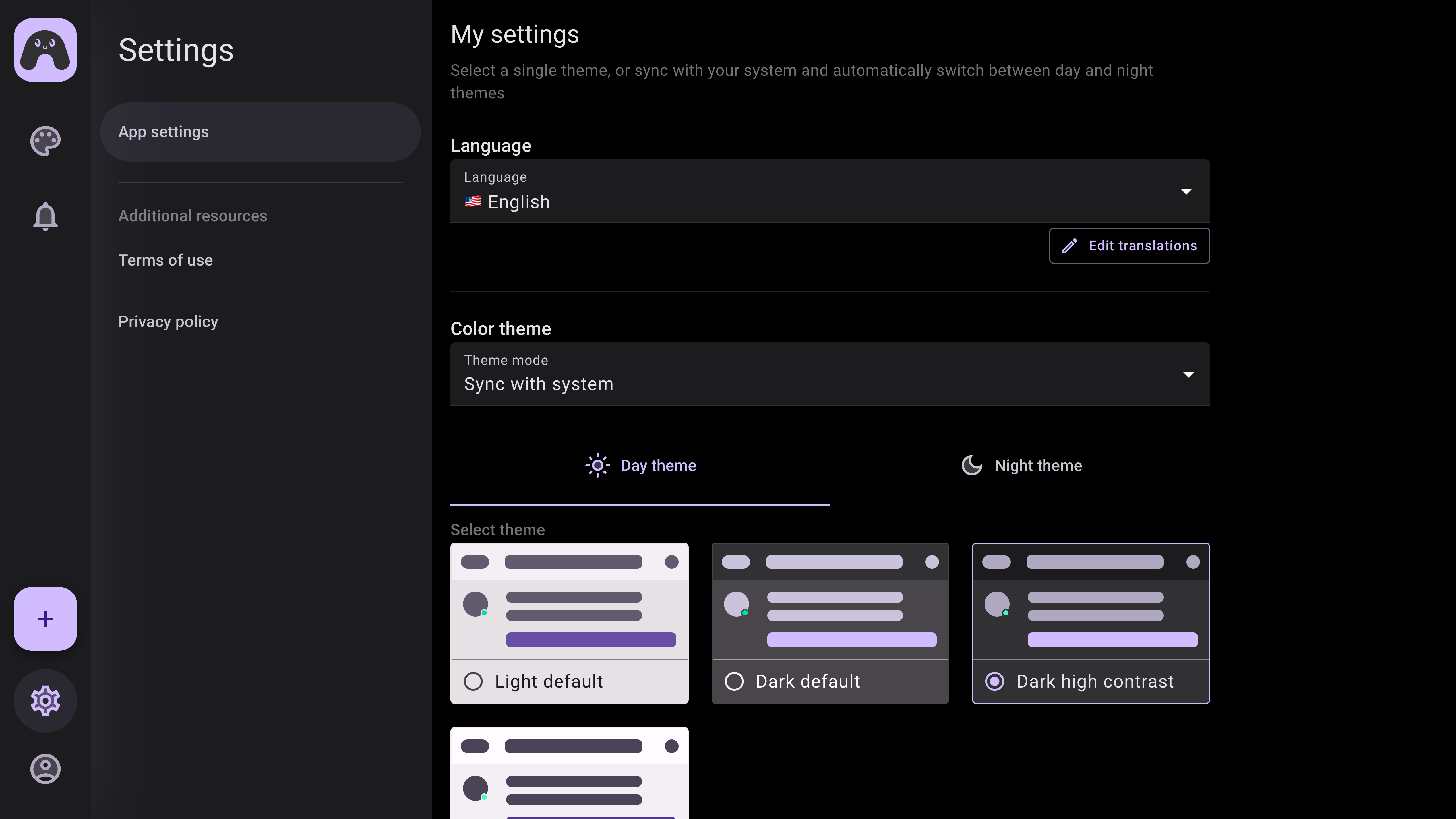The image size is (1456, 819).
Task: Select App settings in the sidebar menu
Action: coord(260,132)
